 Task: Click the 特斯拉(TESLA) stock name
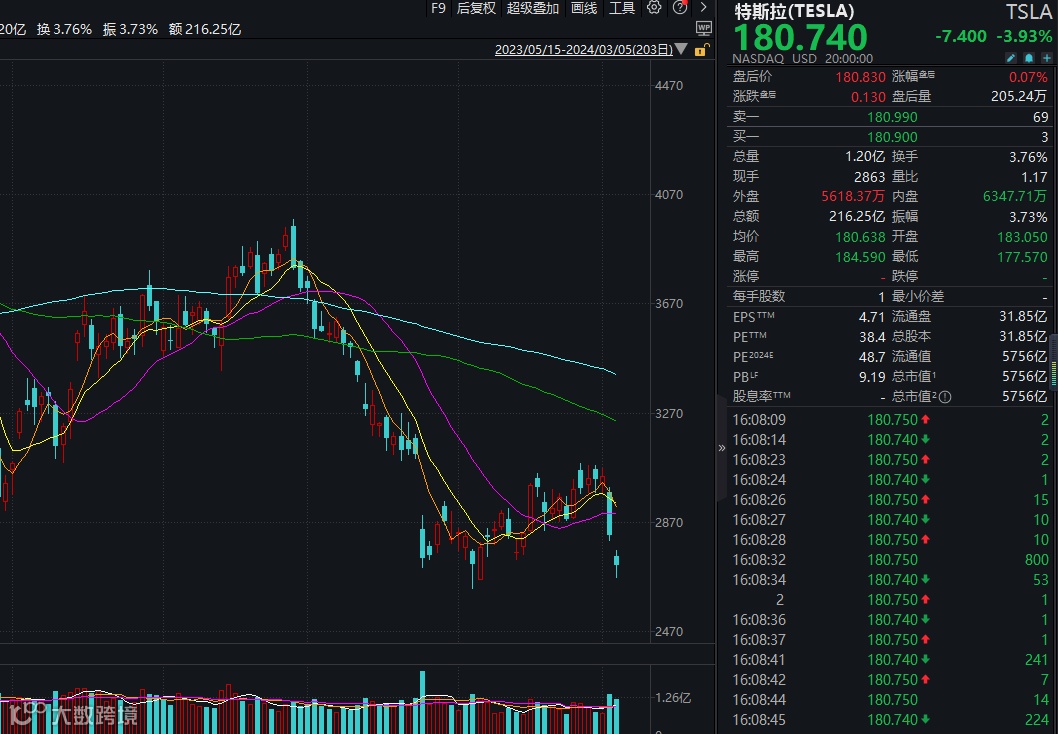(794, 11)
